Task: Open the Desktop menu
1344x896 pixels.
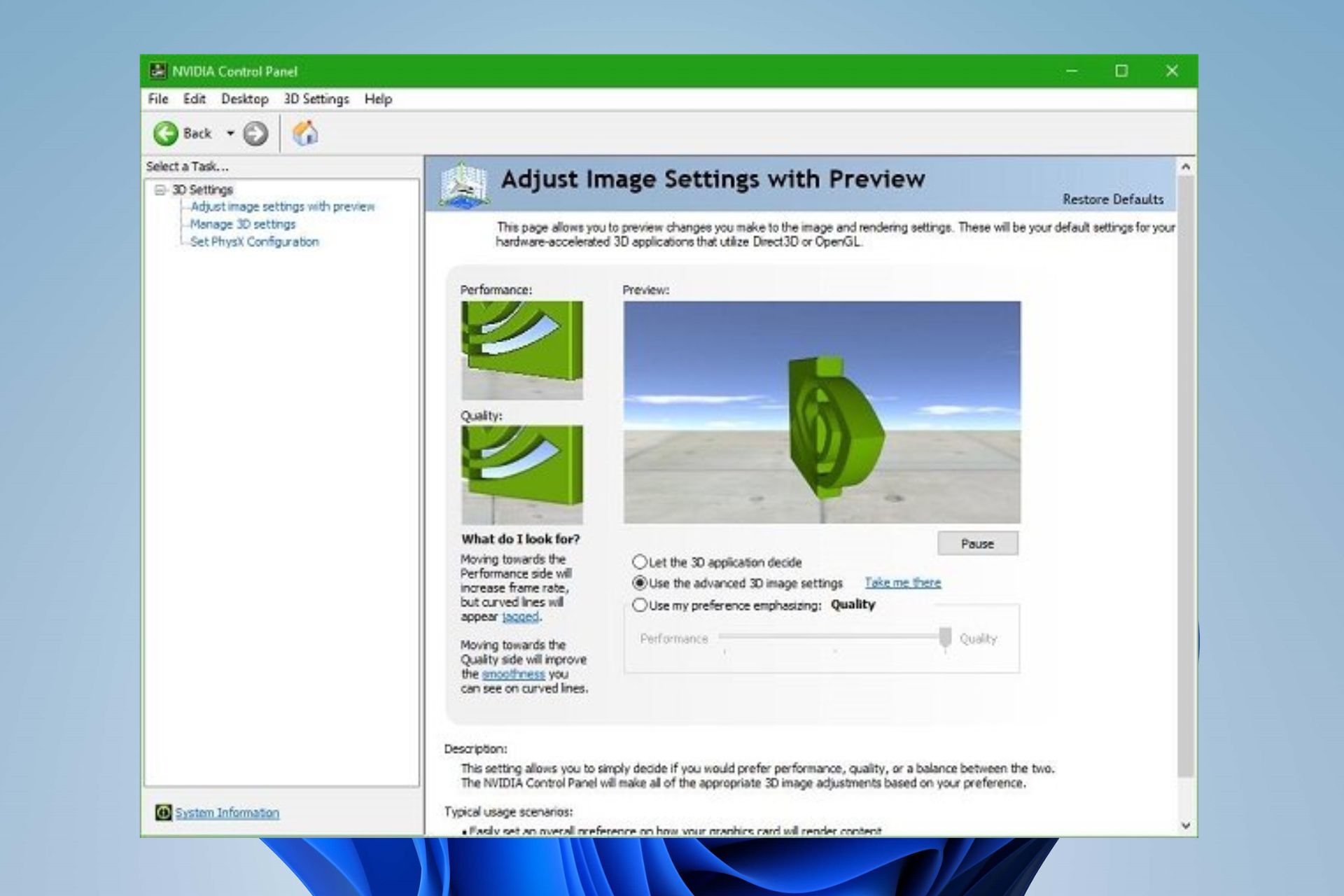Action: pyautogui.click(x=245, y=99)
